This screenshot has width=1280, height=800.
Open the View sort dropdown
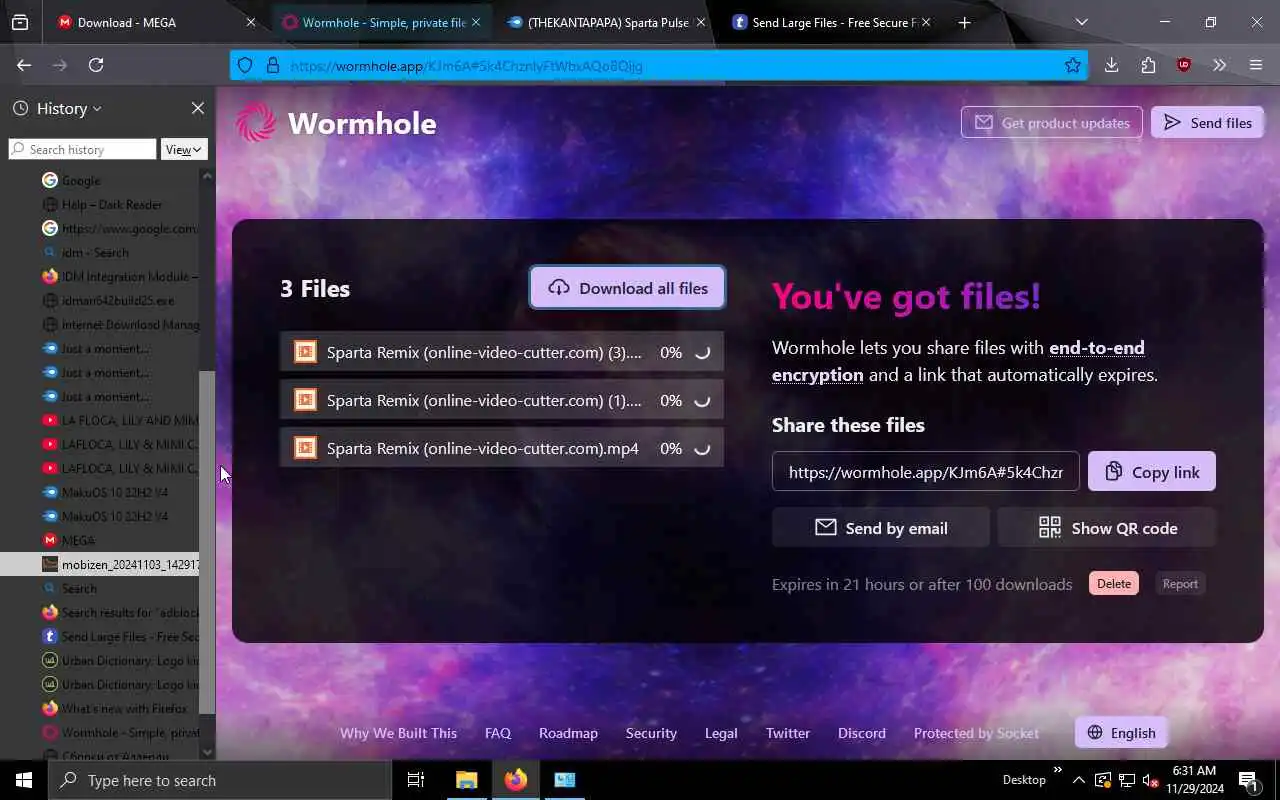click(184, 149)
